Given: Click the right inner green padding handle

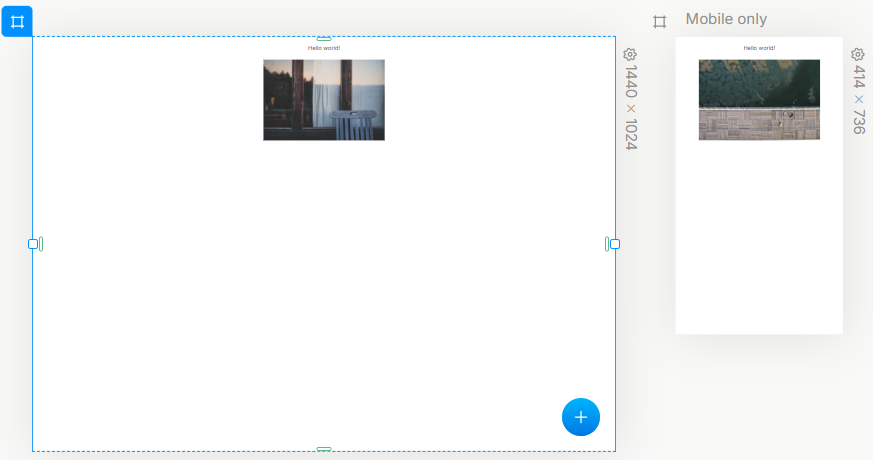Looking at the screenshot, I should [607, 244].
